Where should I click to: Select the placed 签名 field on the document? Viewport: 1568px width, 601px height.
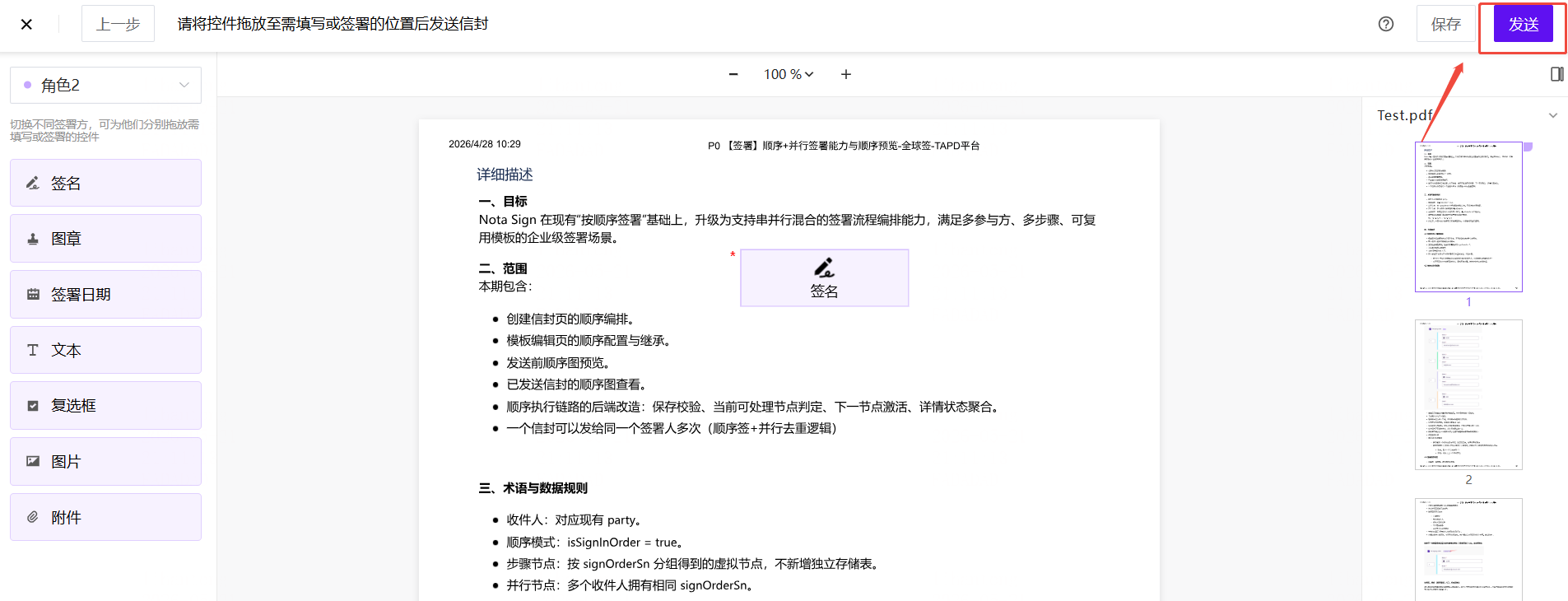click(x=825, y=278)
